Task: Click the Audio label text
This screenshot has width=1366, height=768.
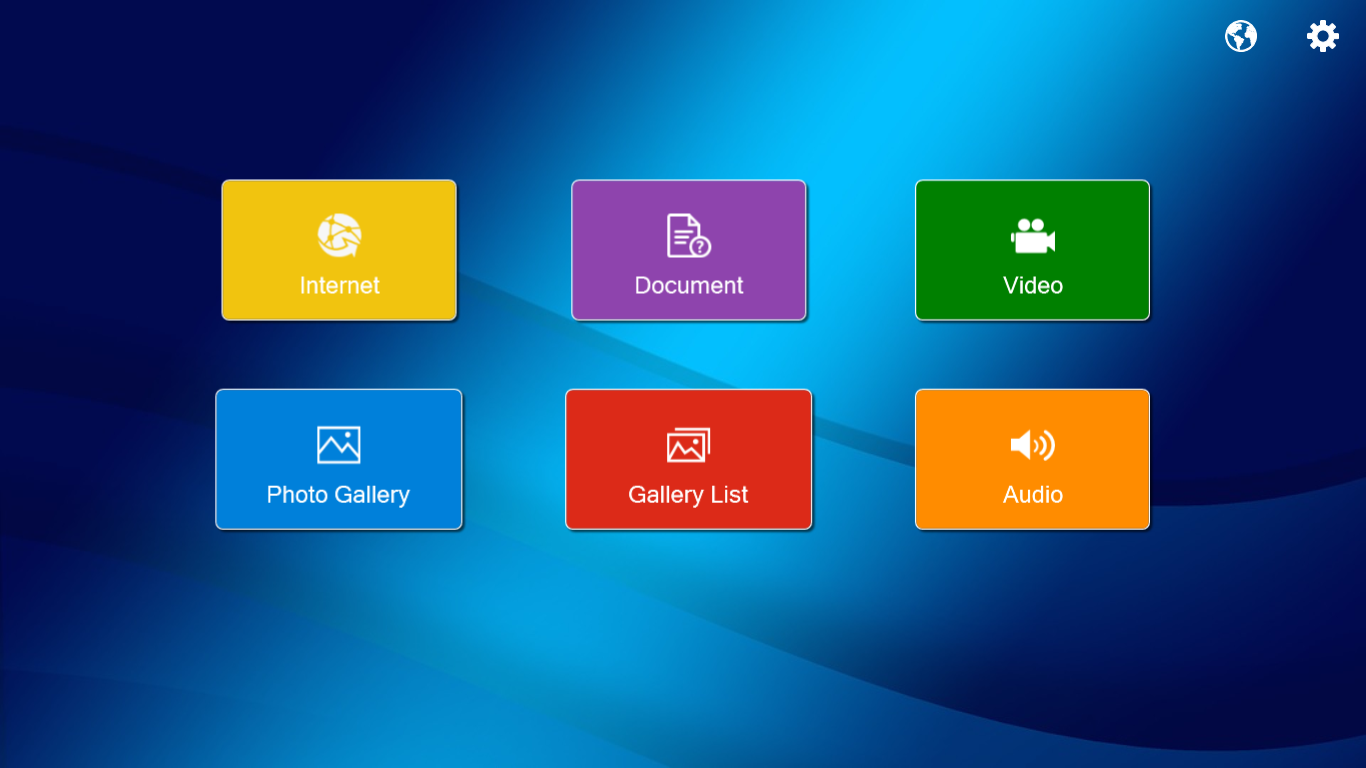Action: 1032,494
